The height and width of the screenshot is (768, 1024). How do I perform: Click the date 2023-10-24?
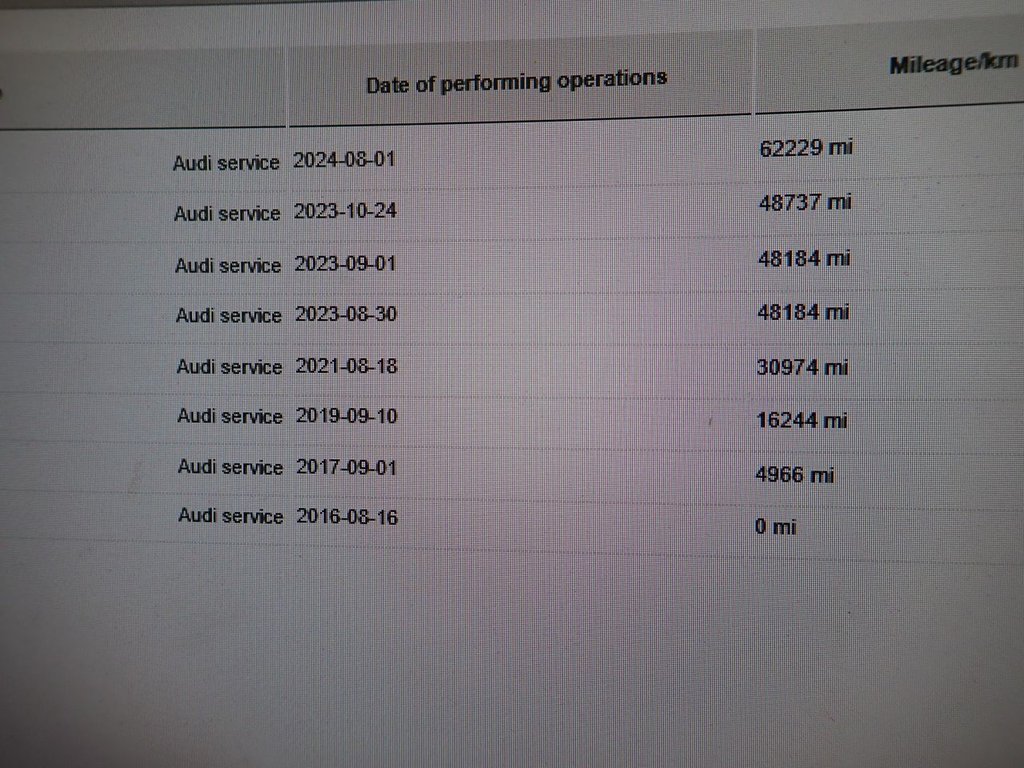tap(345, 211)
